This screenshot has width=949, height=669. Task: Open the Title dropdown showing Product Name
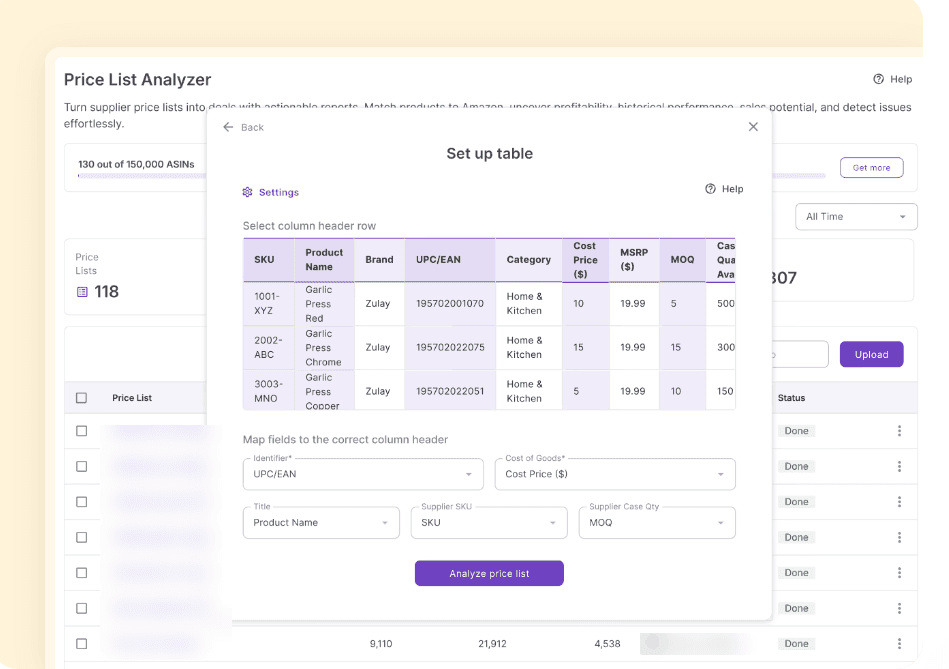tap(321, 522)
